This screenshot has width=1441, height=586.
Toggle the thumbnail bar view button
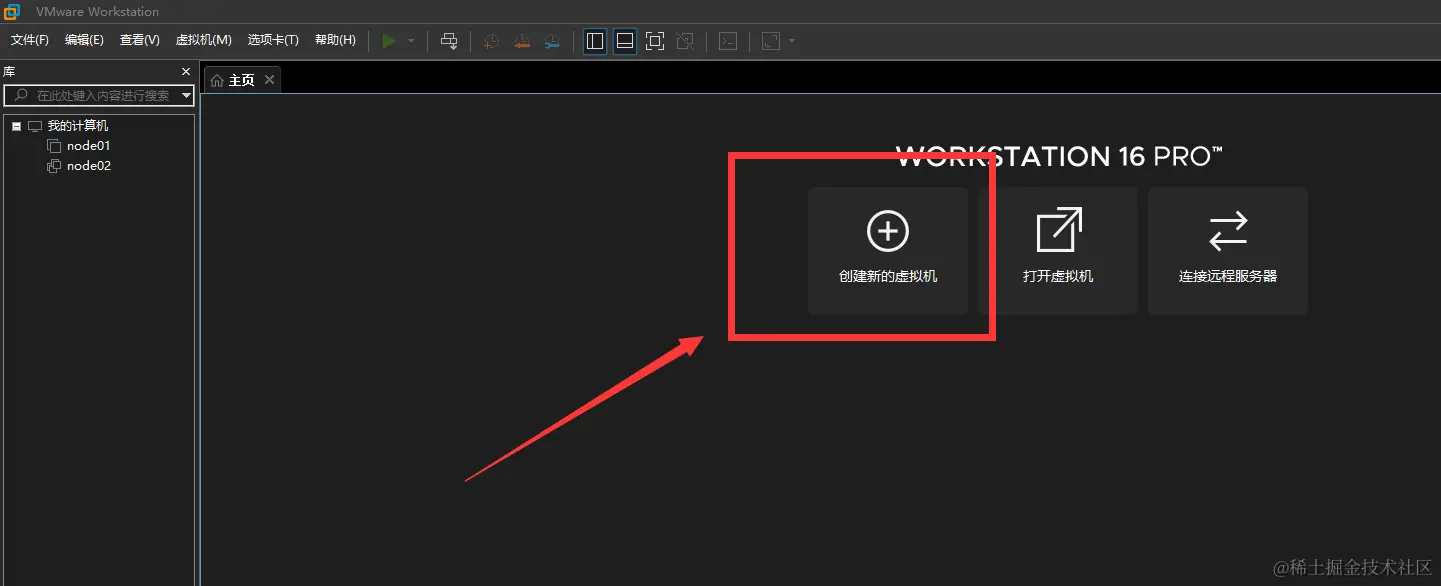[625, 41]
